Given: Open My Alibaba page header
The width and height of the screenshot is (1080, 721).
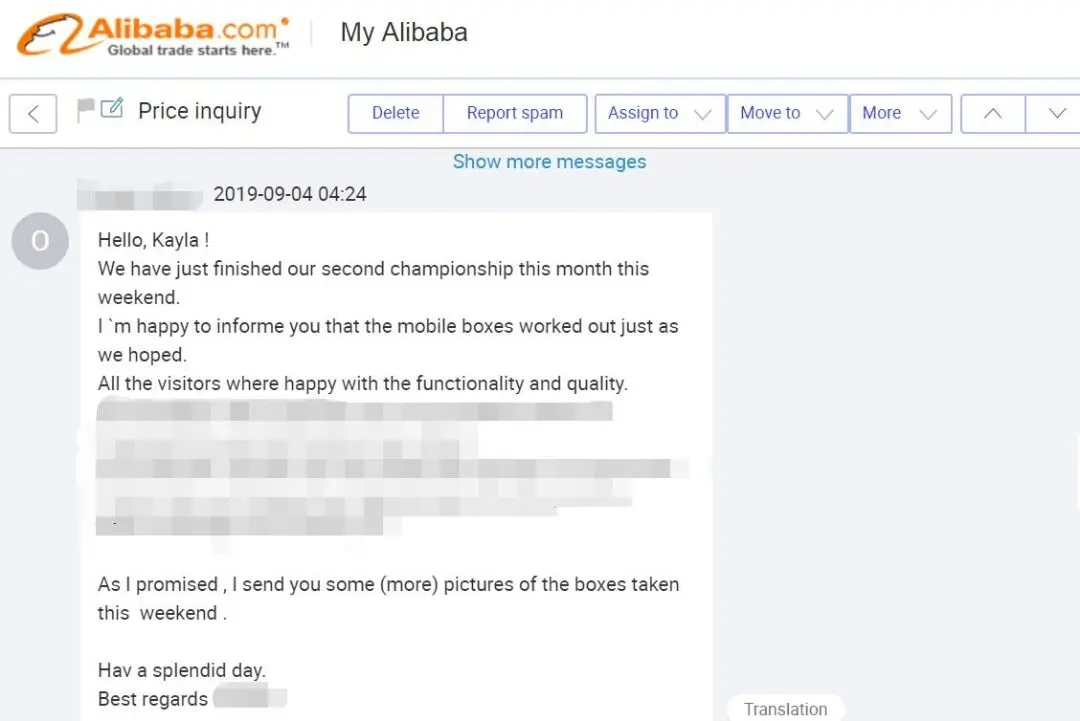Looking at the screenshot, I should pos(404,32).
